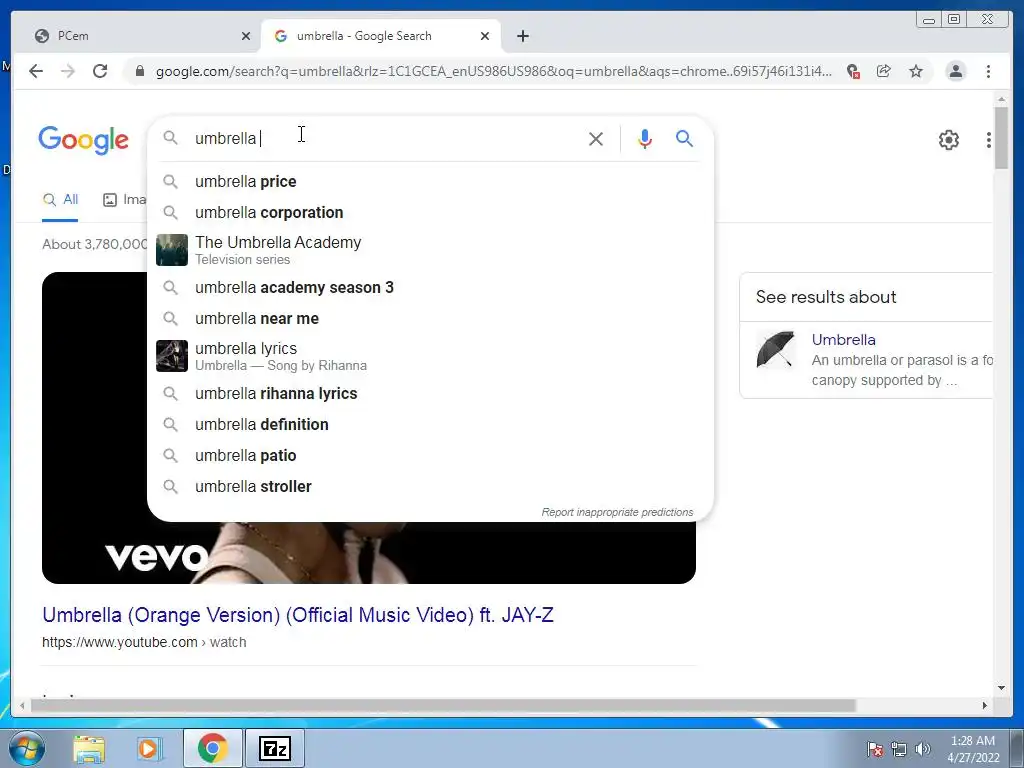The height and width of the screenshot is (768, 1024).
Task: Launch Windows Media Player from taskbar
Action: 148,749
